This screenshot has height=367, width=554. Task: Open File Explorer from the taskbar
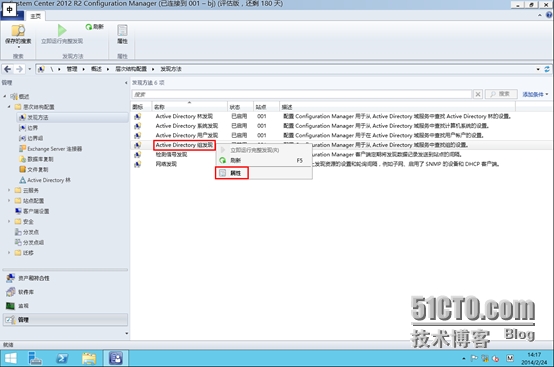89,359
